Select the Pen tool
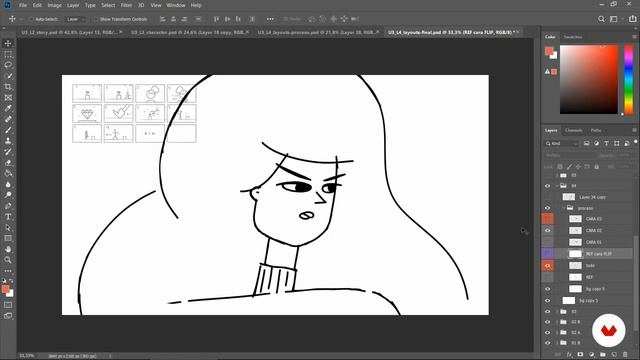Screen dimensions: 640x360 pos(8,206)
